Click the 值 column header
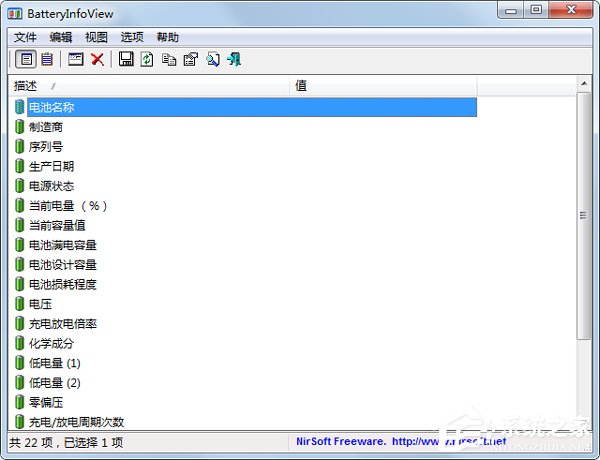The height and width of the screenshot is (460, 600). 383,86
